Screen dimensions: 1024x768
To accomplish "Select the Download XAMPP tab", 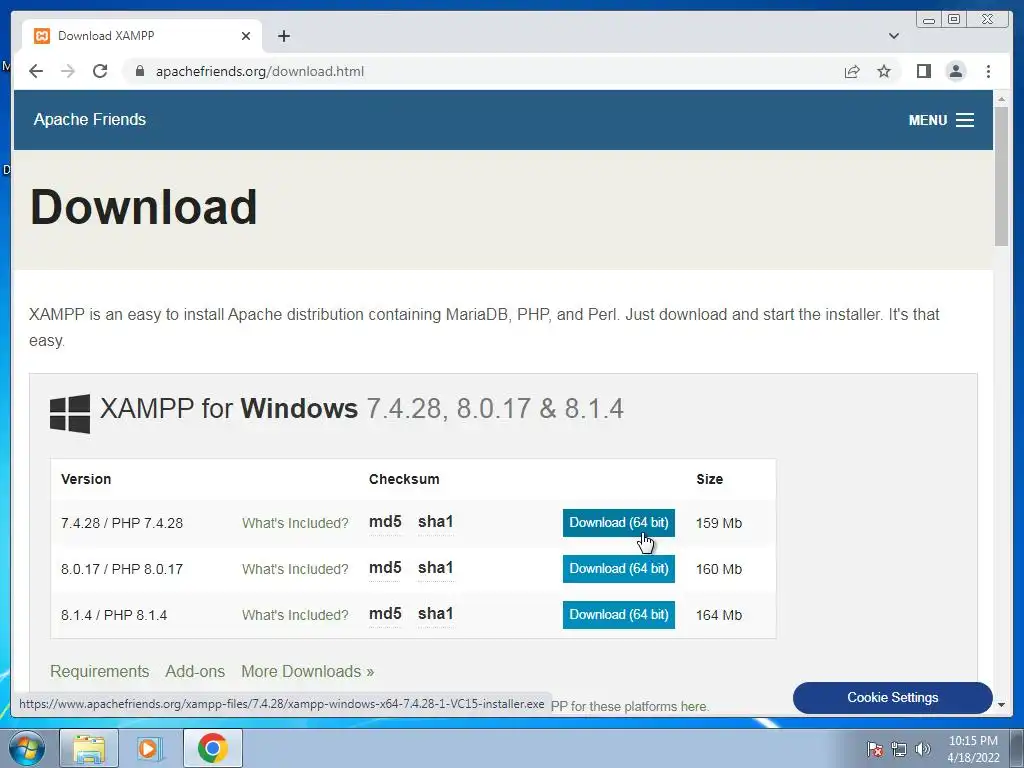I will point(142,36).
